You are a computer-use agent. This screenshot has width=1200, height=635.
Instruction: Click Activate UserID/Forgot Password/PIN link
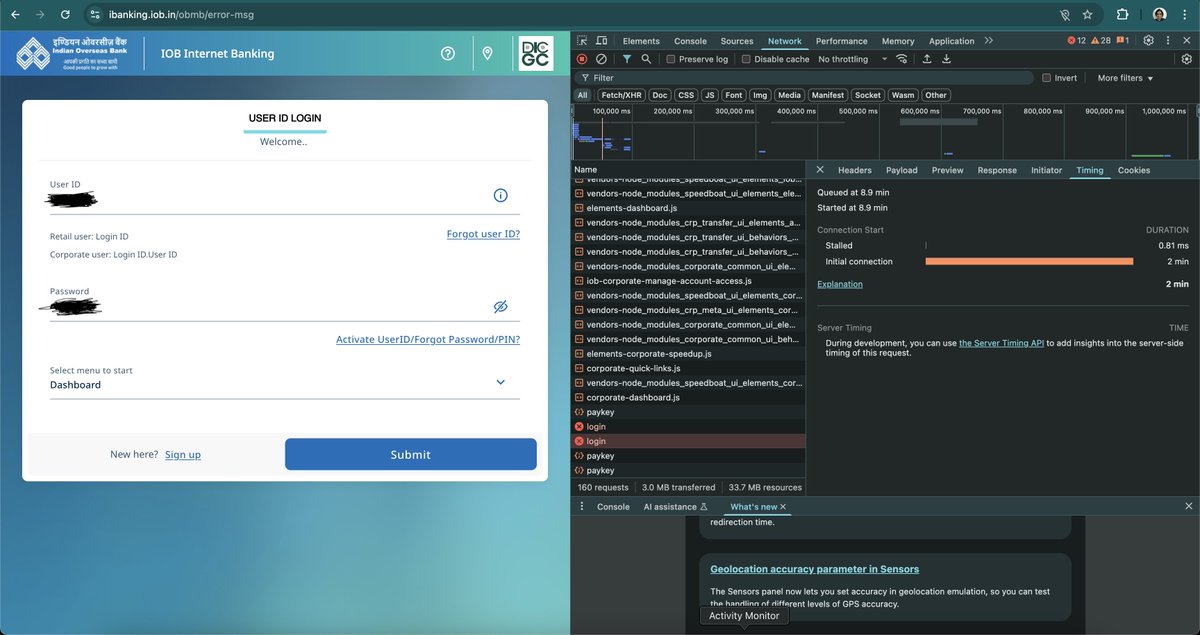(x=428, y=340)
